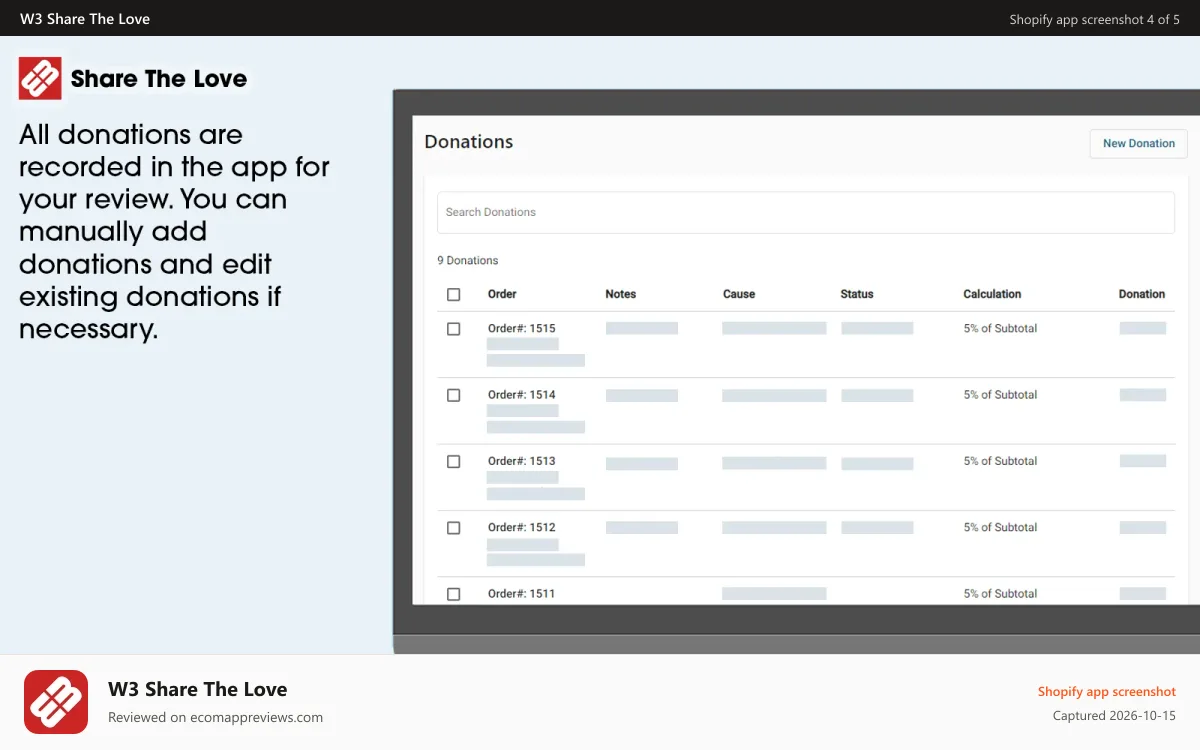This screenshot has width=1200, height=750.
Task: Click Shopify app screenshot 4 of 5 text
Action: click(1095, 19)
